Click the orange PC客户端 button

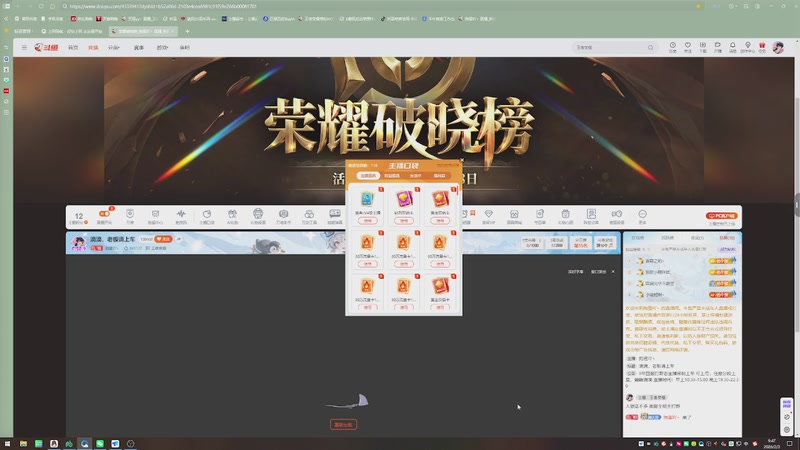[721, 216]
